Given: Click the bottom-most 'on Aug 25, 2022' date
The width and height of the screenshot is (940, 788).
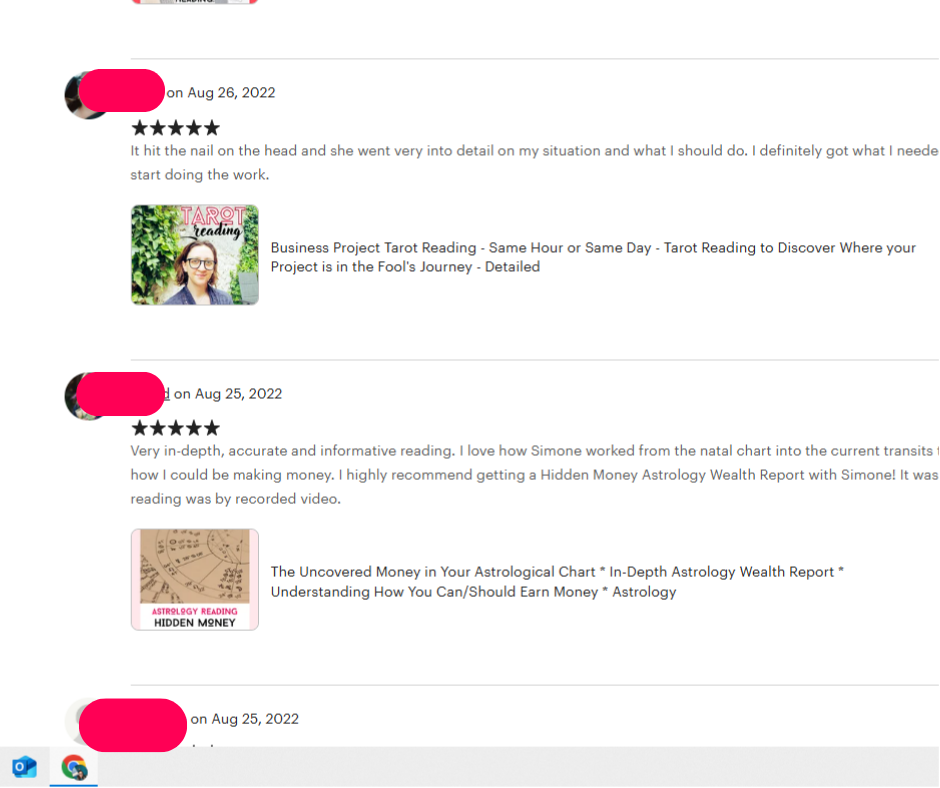Looking at the screenshot, I should tap(245, 718).
